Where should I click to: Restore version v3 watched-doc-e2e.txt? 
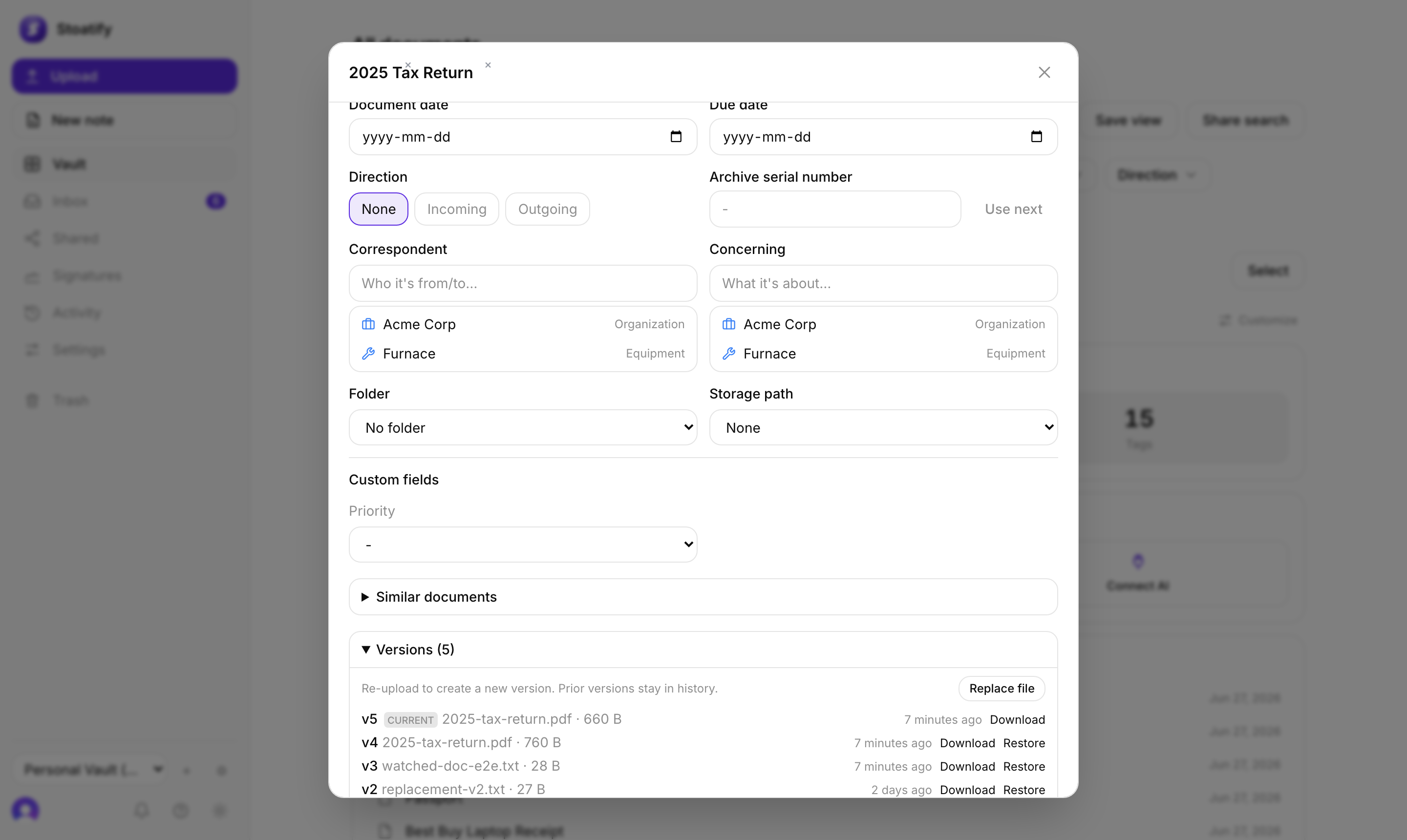pos(1023,766)
